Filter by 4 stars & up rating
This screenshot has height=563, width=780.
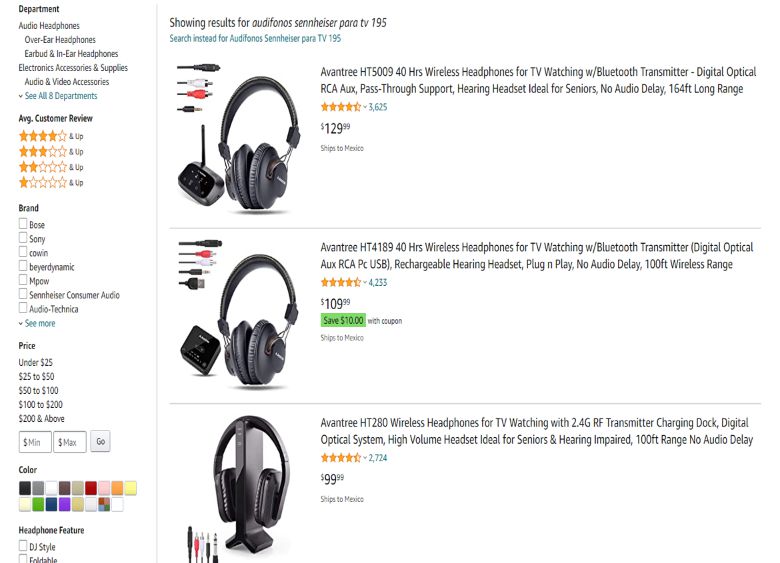[x=43, y=135]
